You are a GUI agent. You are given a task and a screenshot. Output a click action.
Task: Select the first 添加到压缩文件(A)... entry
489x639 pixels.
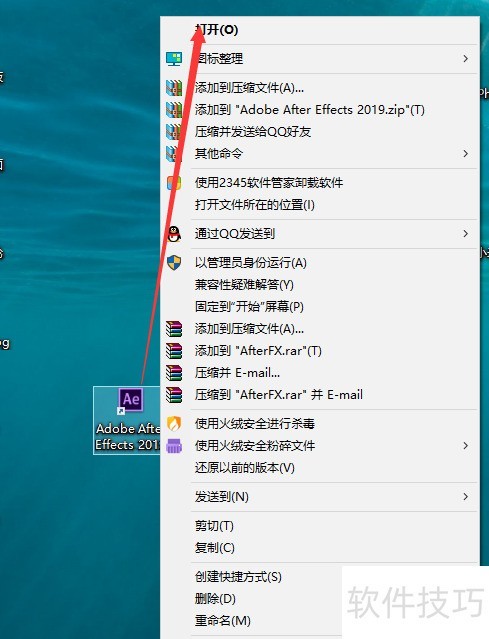320,88
